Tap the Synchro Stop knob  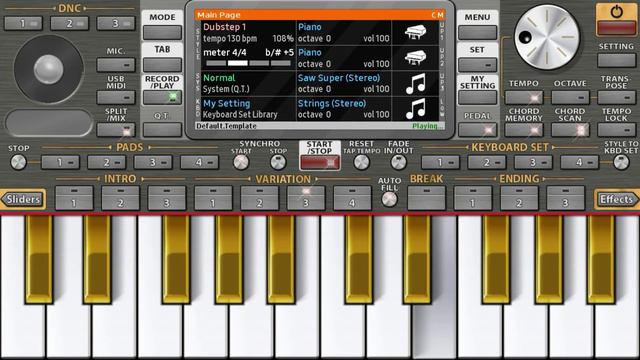click(x=278, y=162)
